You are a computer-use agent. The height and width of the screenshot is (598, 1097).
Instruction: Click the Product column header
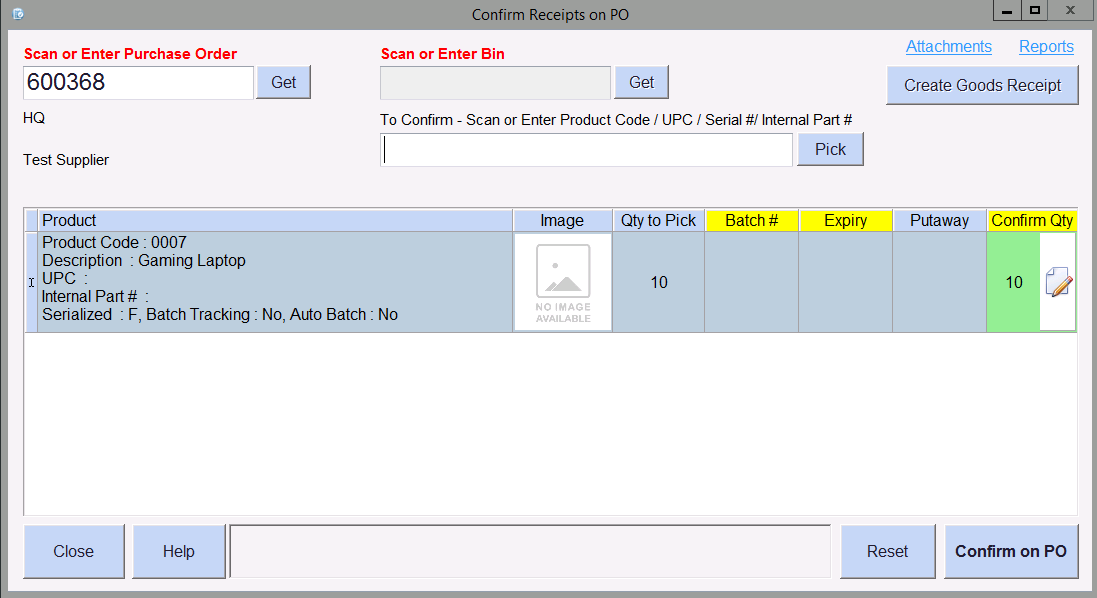[x=275, y=221]
